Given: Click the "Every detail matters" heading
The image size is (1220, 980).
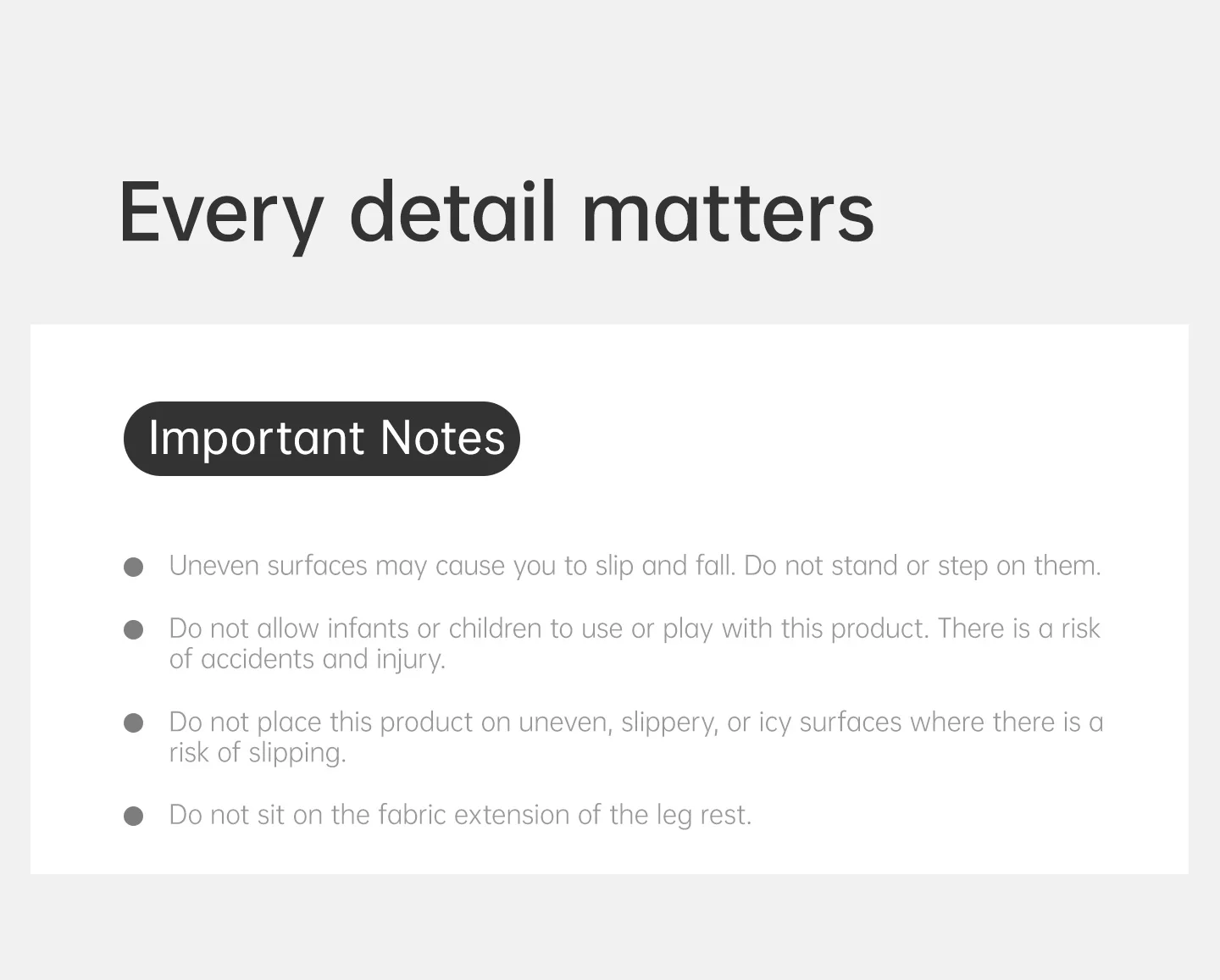Looking at the screenshot, I should [496, 213].
